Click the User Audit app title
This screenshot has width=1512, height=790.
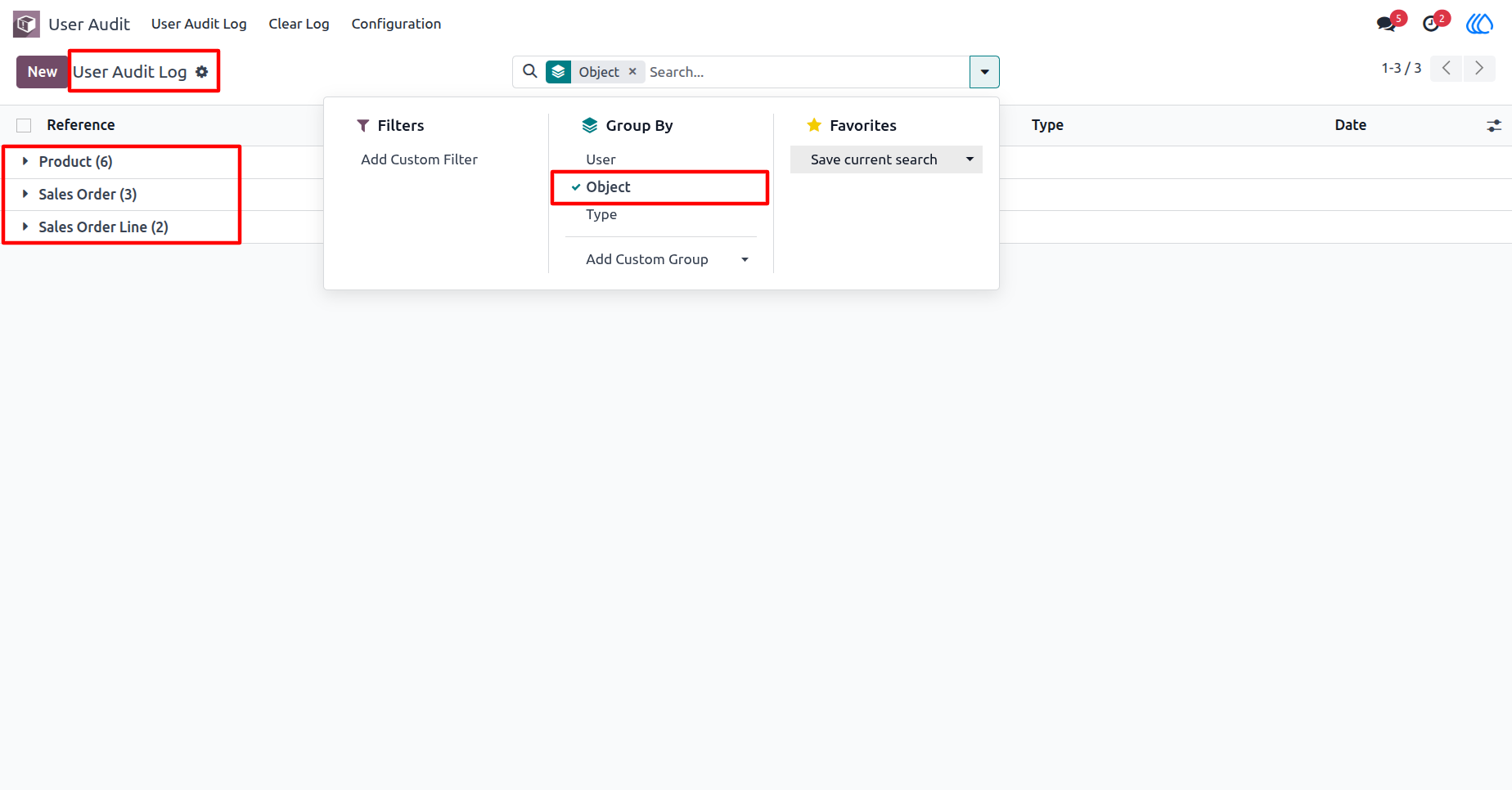(89, 24)
